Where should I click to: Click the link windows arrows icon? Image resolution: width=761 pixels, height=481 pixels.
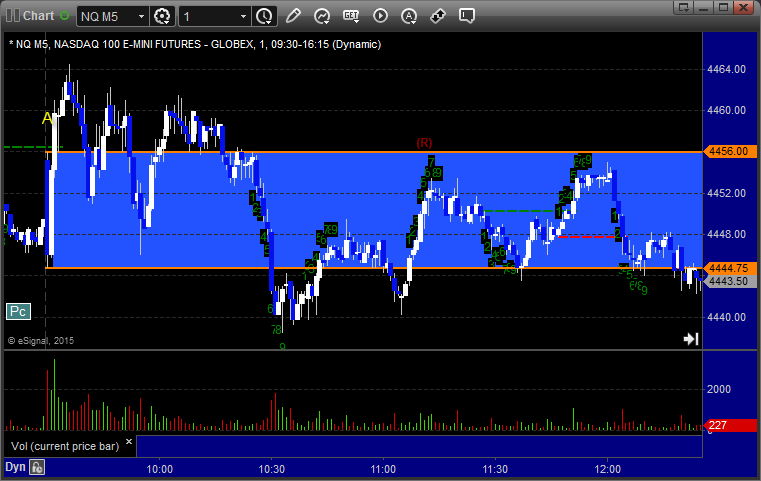click(x=438, y=16)
